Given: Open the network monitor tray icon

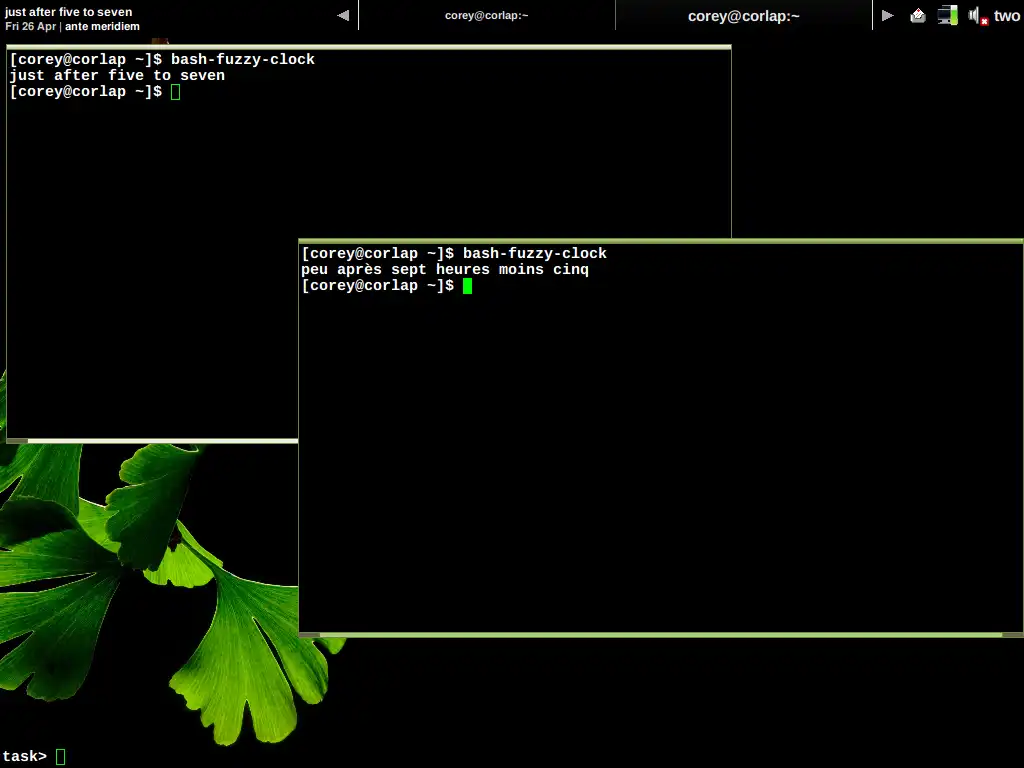Looking at the screenshot, I should click(x=947, y=15).
